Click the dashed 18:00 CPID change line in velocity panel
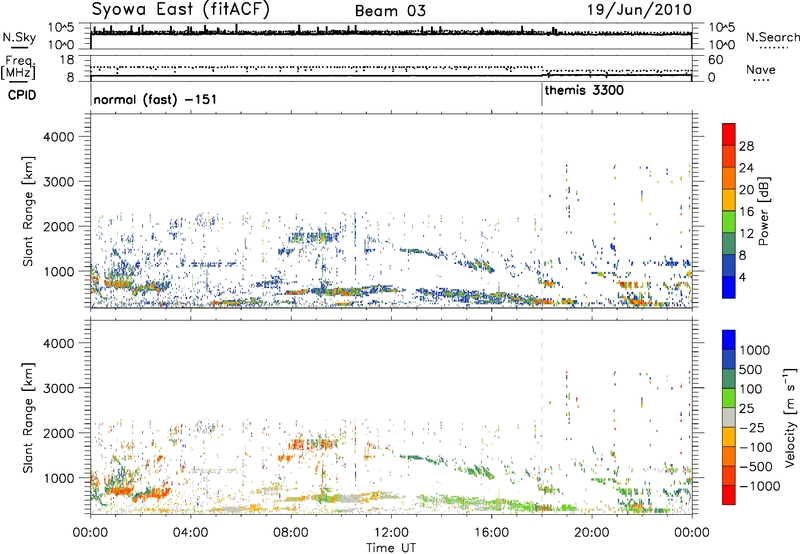The image size is (800, 554). pyautogui.click(x=542, y=417)
